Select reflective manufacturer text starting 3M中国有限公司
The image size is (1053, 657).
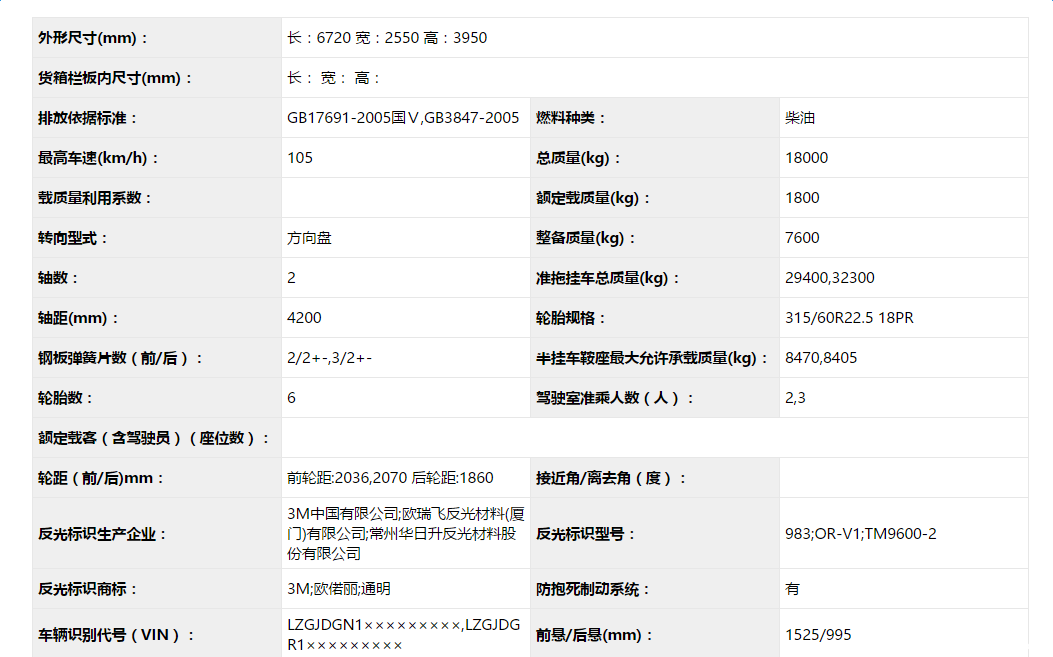[x=406, y=534]
